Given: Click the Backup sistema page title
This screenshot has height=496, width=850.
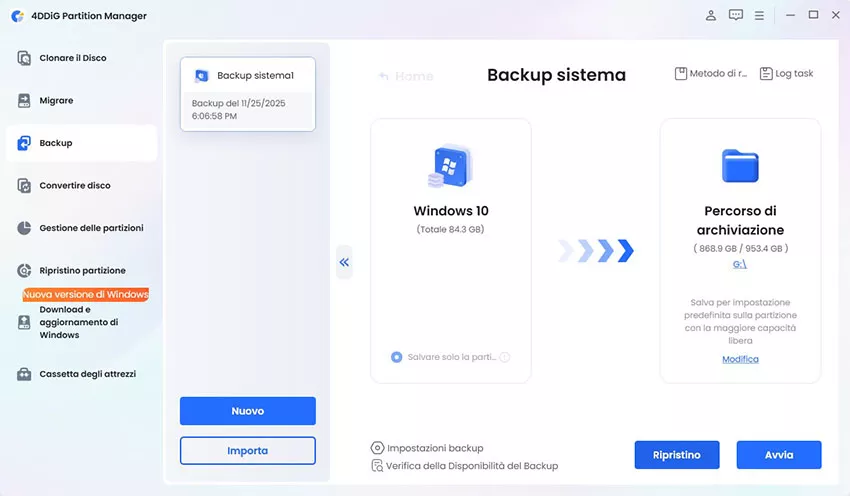Looking at the screenshot, I should click(556, 75).
